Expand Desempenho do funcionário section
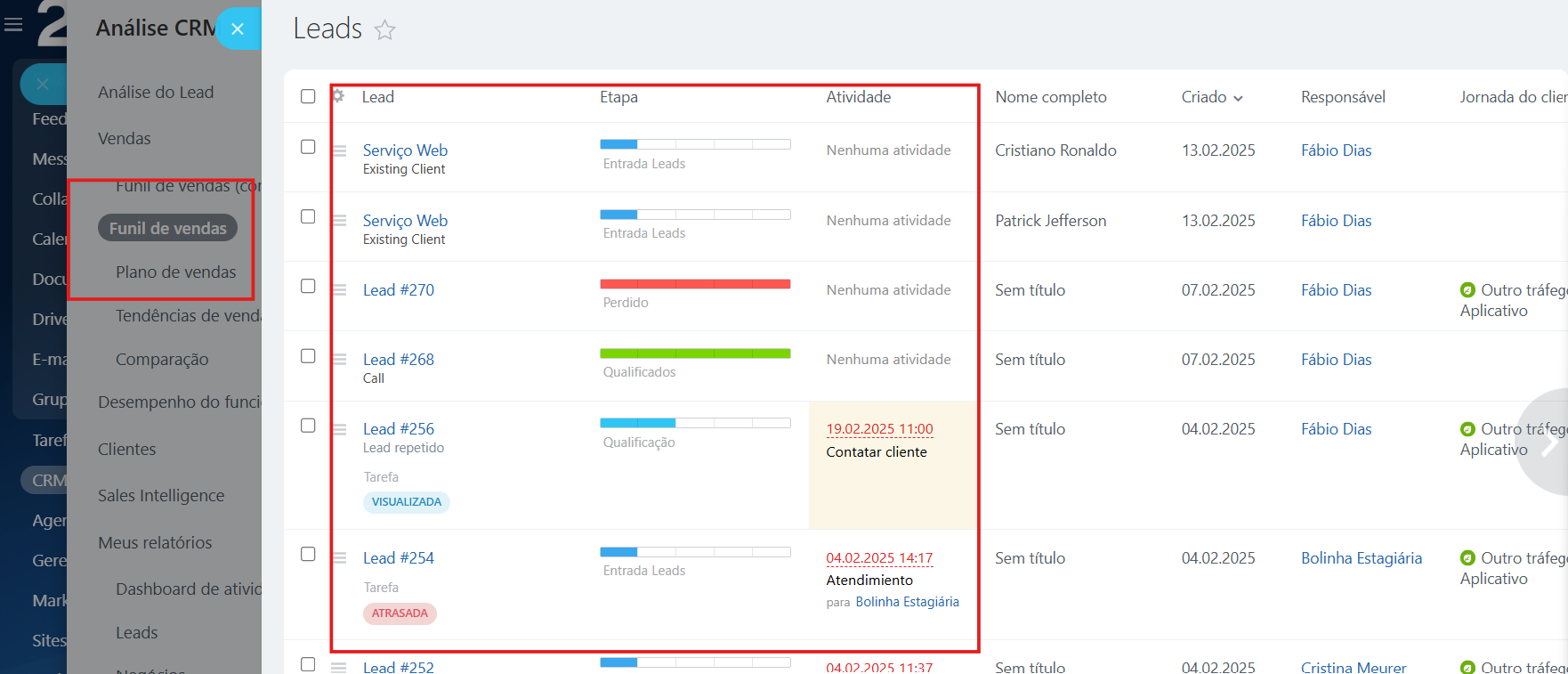Image resolution: width=1568 pixels, height=674 pixels. tap(178, 402)
